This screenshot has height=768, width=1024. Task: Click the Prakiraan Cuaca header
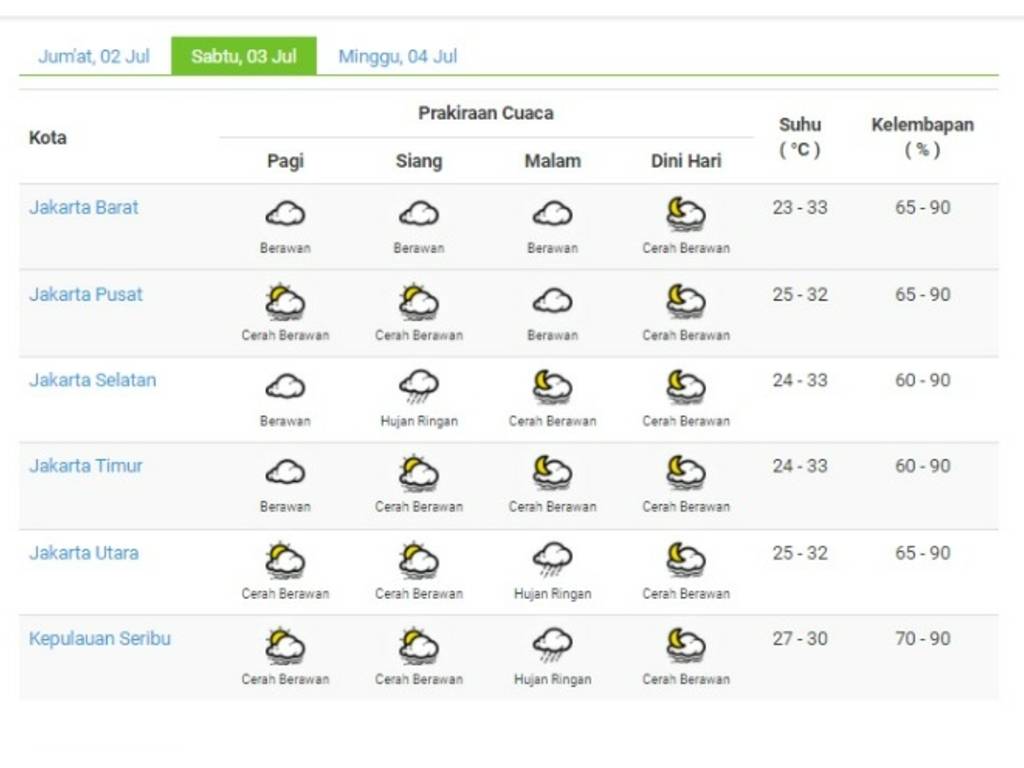coord(486,113)
